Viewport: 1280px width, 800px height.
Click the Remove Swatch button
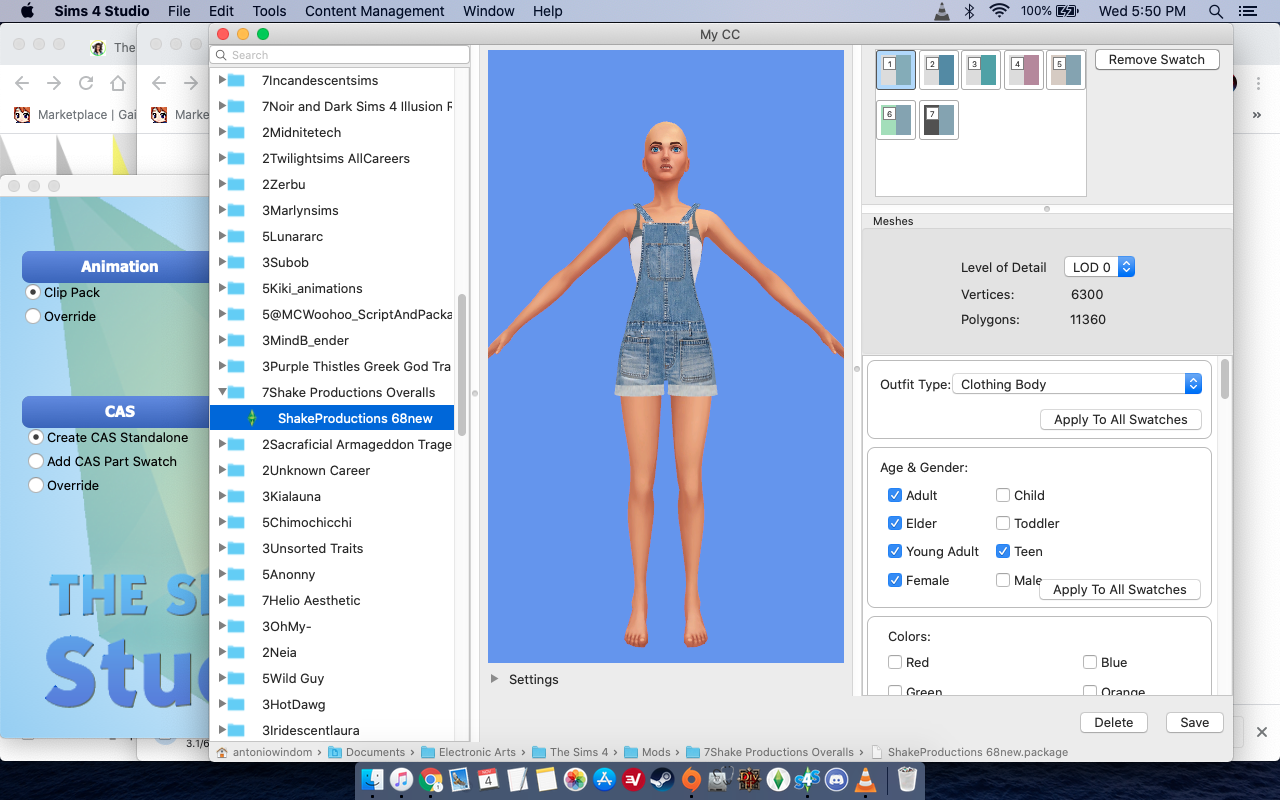[1156, 59]
